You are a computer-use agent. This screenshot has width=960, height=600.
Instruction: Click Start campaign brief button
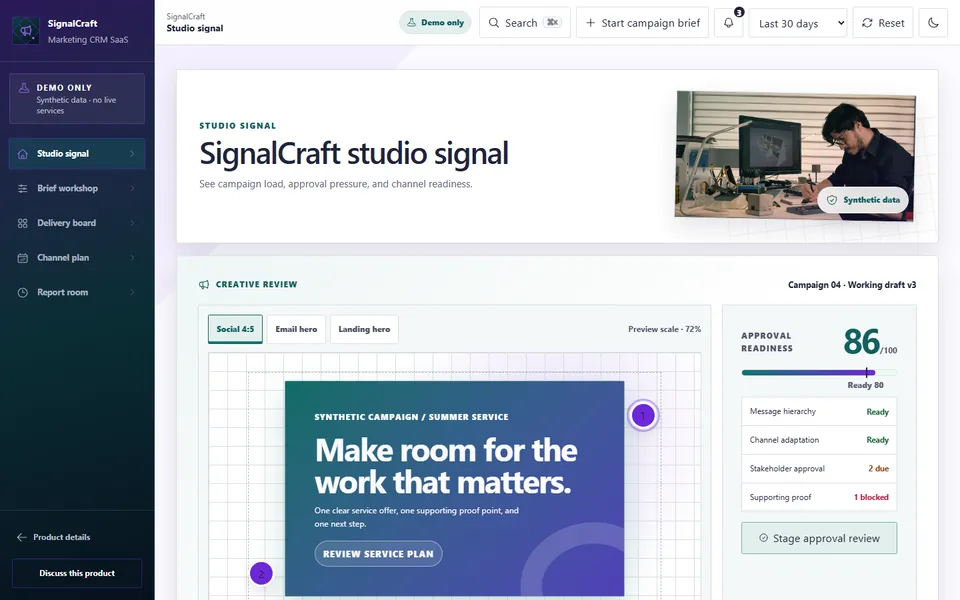point(642,23)
